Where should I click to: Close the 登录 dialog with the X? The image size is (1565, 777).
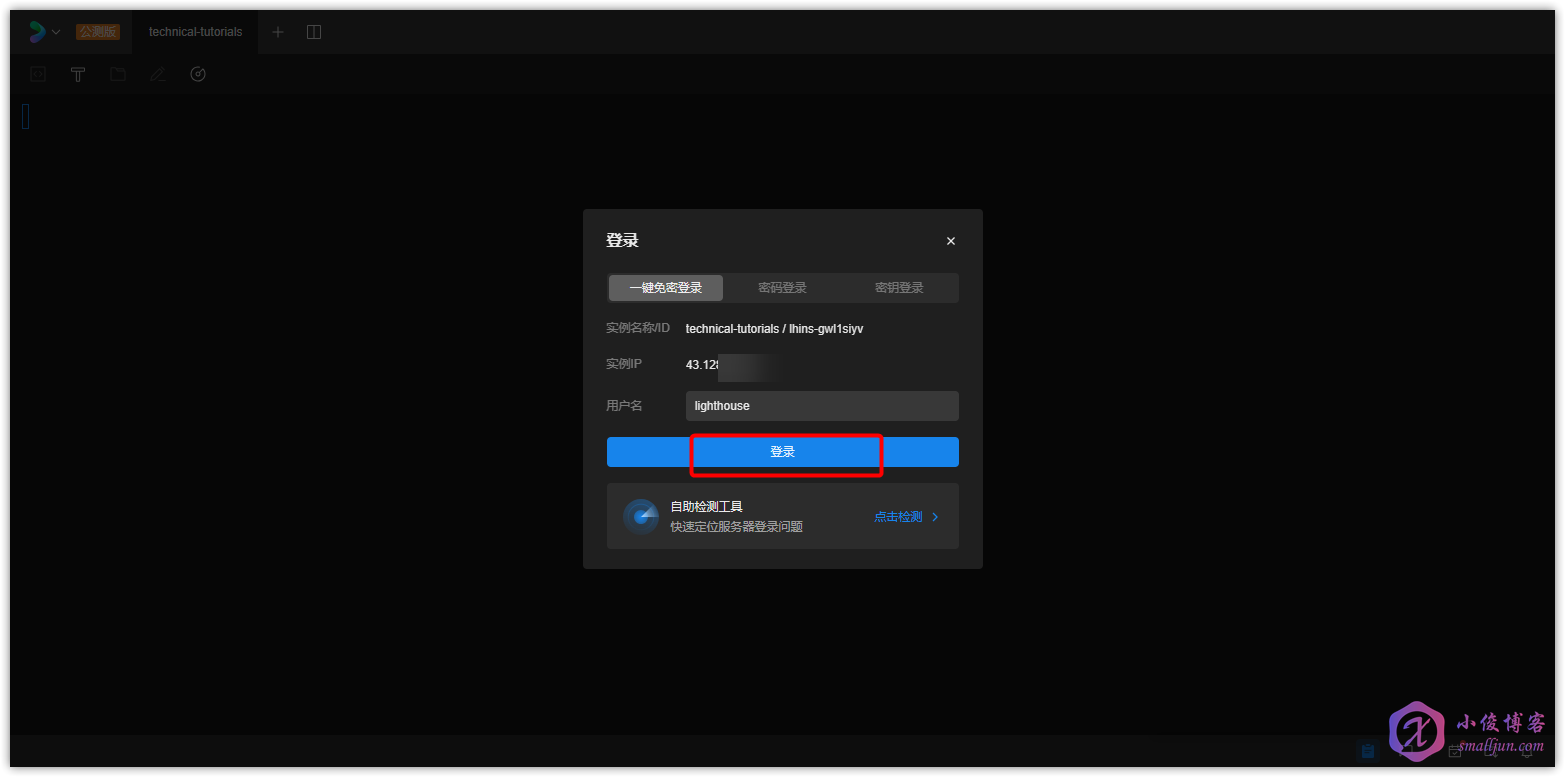[951, 241]
